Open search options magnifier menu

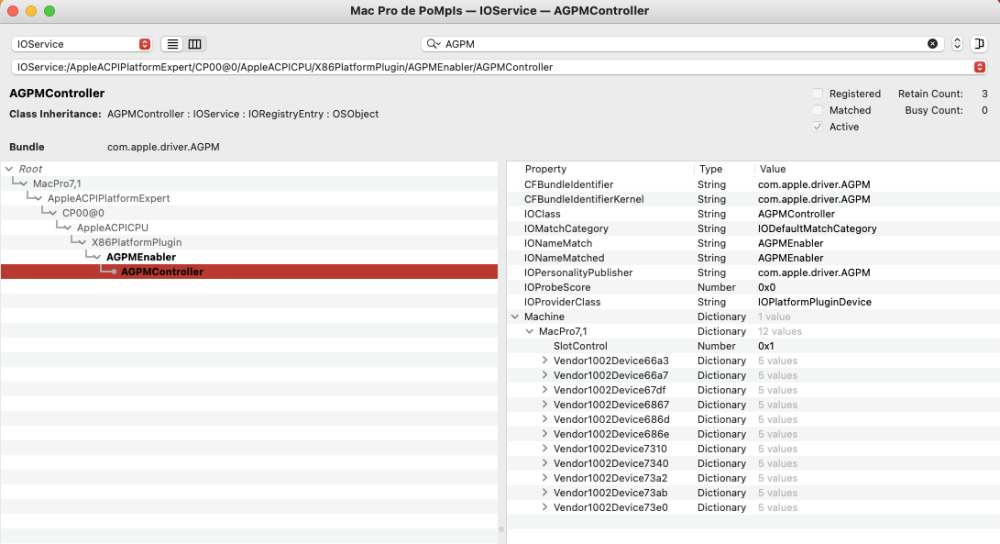(434, 44)
